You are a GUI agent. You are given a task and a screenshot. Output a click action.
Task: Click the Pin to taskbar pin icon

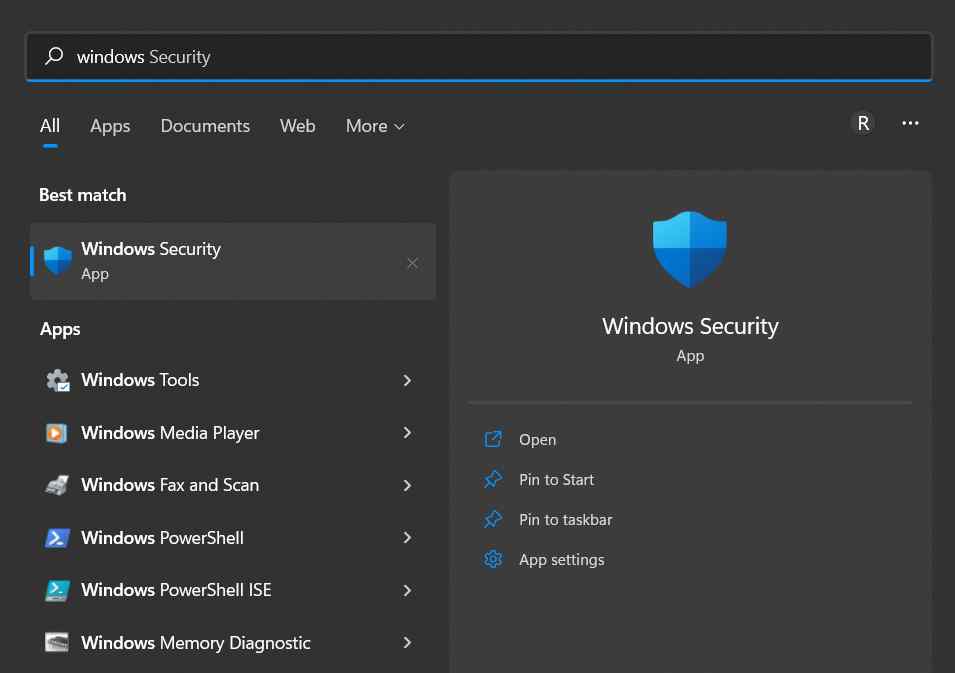click(493, 520)
